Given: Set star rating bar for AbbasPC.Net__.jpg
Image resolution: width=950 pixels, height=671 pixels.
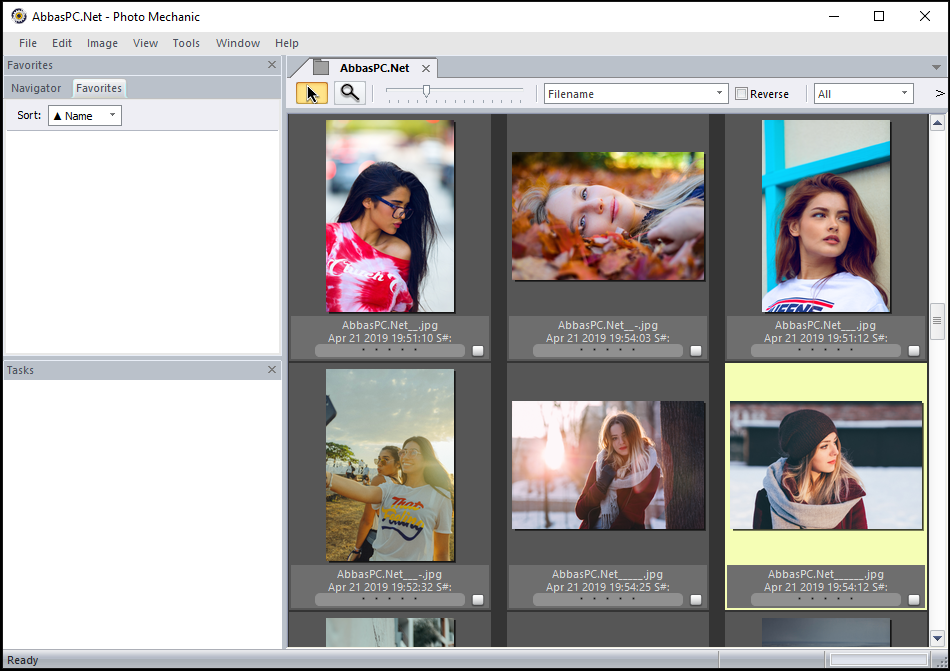Looking at the screenshot, I should click(x=390, y=350).
